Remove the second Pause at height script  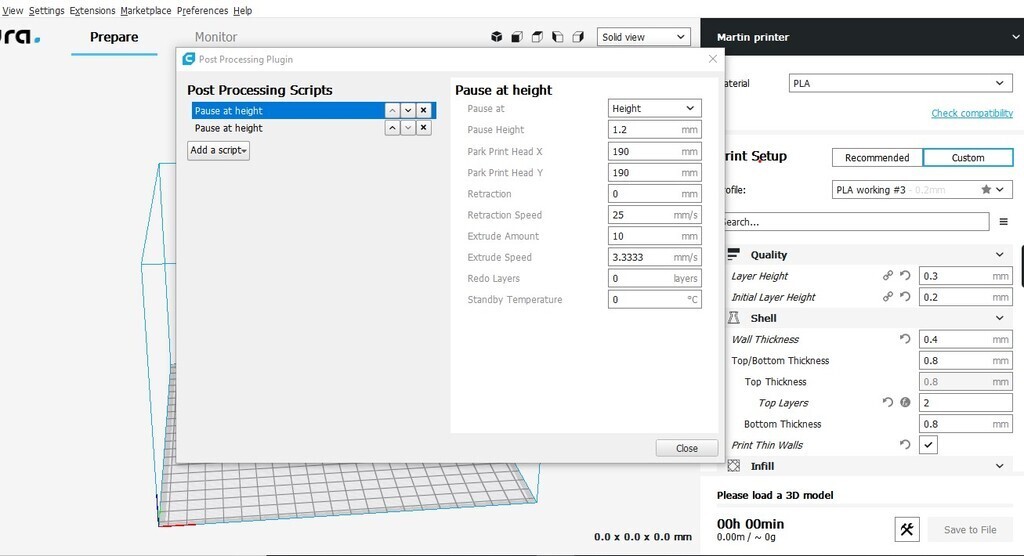point(423,127)
